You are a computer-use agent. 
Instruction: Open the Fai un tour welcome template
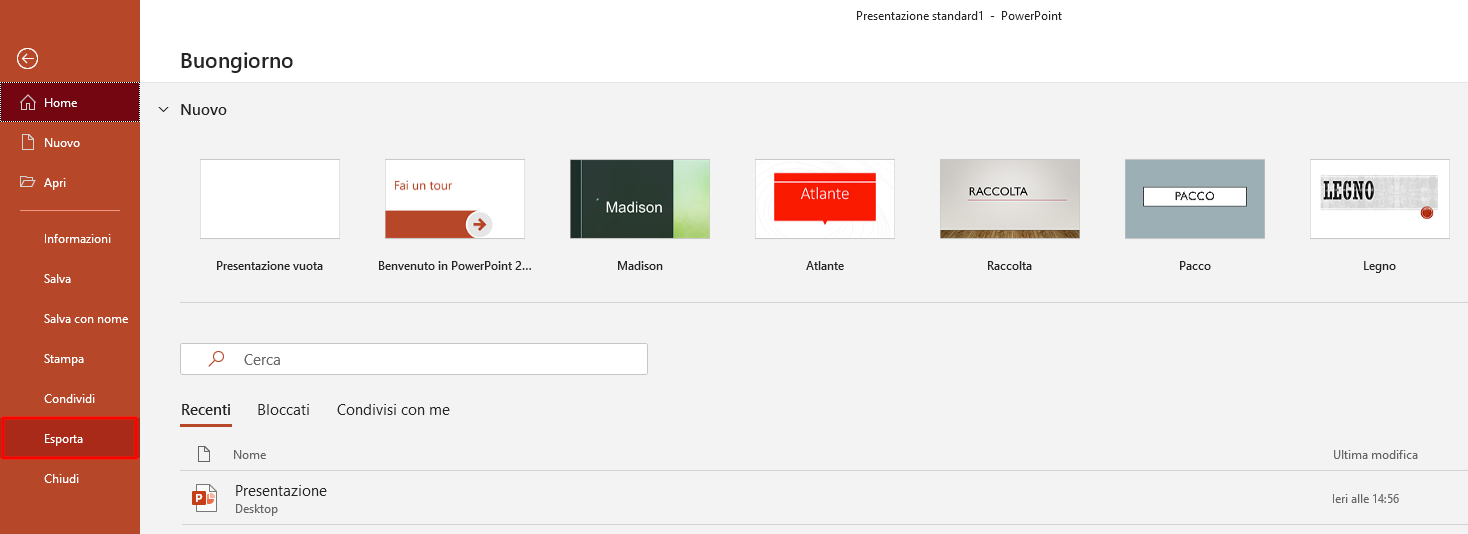(x=455, y=199)
